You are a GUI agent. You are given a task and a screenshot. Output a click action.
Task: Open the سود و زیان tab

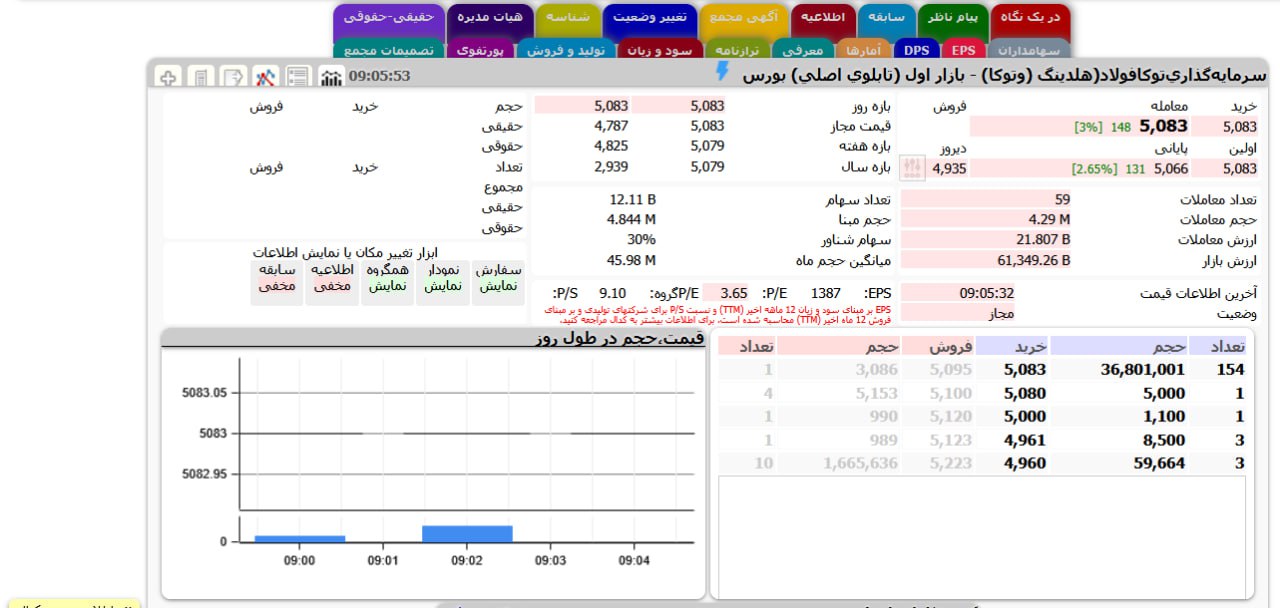click(x=661, y=50)
